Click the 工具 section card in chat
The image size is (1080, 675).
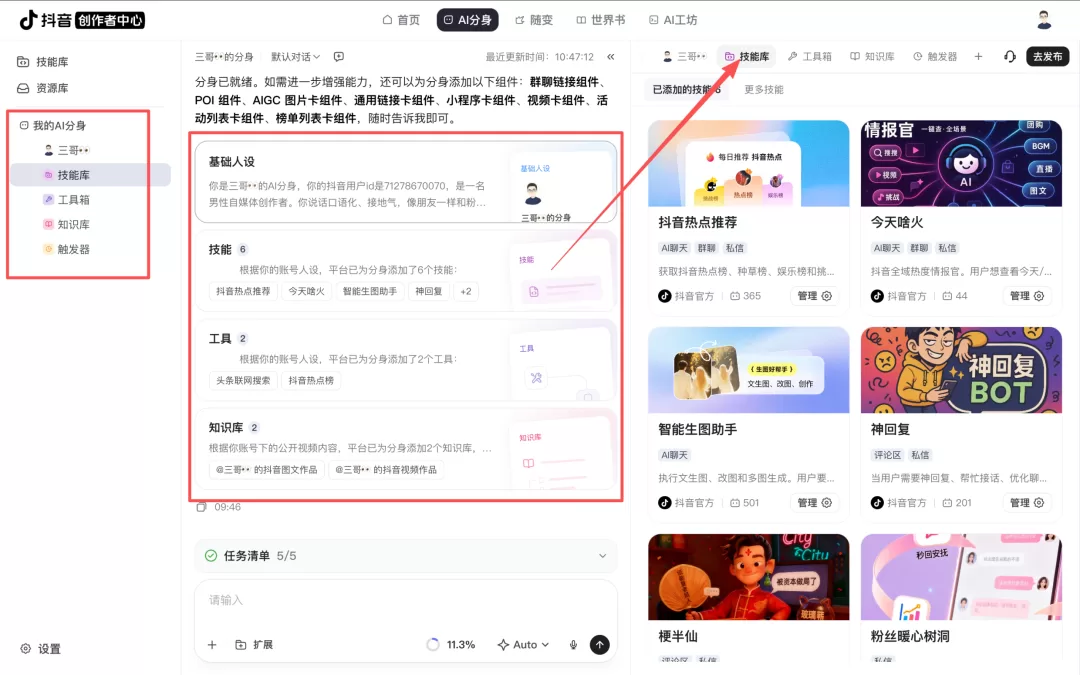[406, 360]
